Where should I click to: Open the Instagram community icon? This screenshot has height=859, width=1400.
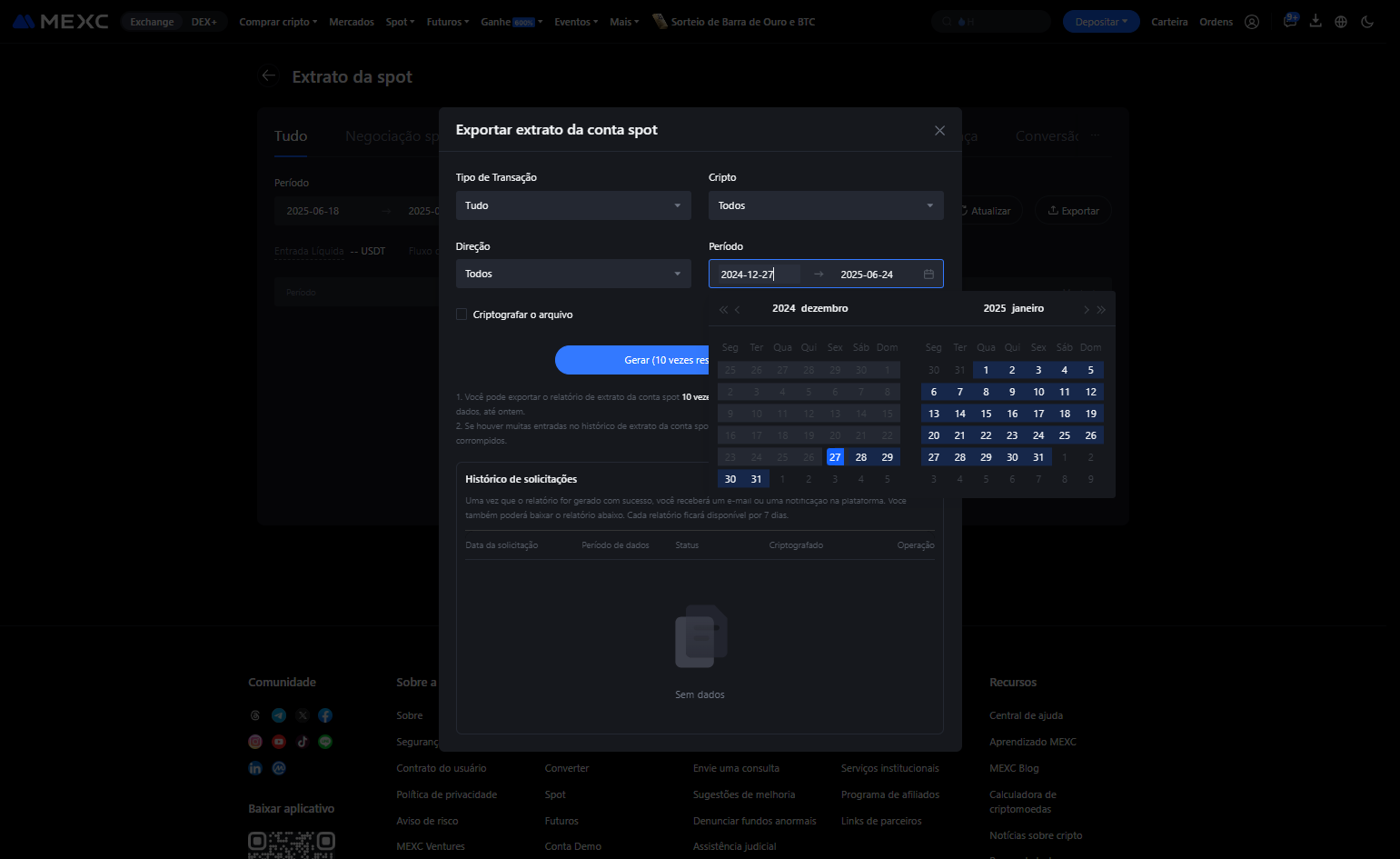(x=255, y=742)
